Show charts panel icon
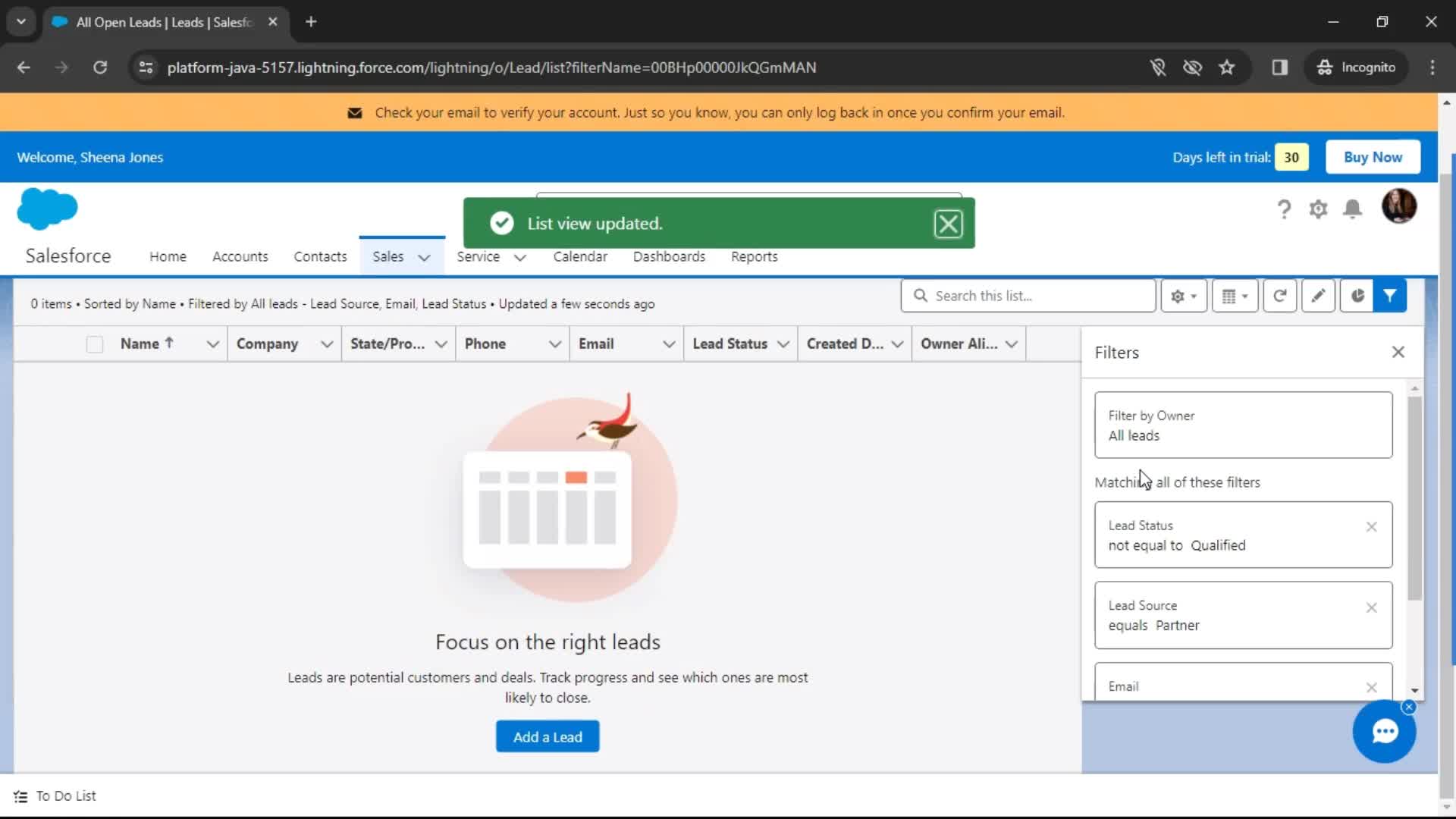The image size is (1456, 819). point(1357,296)
